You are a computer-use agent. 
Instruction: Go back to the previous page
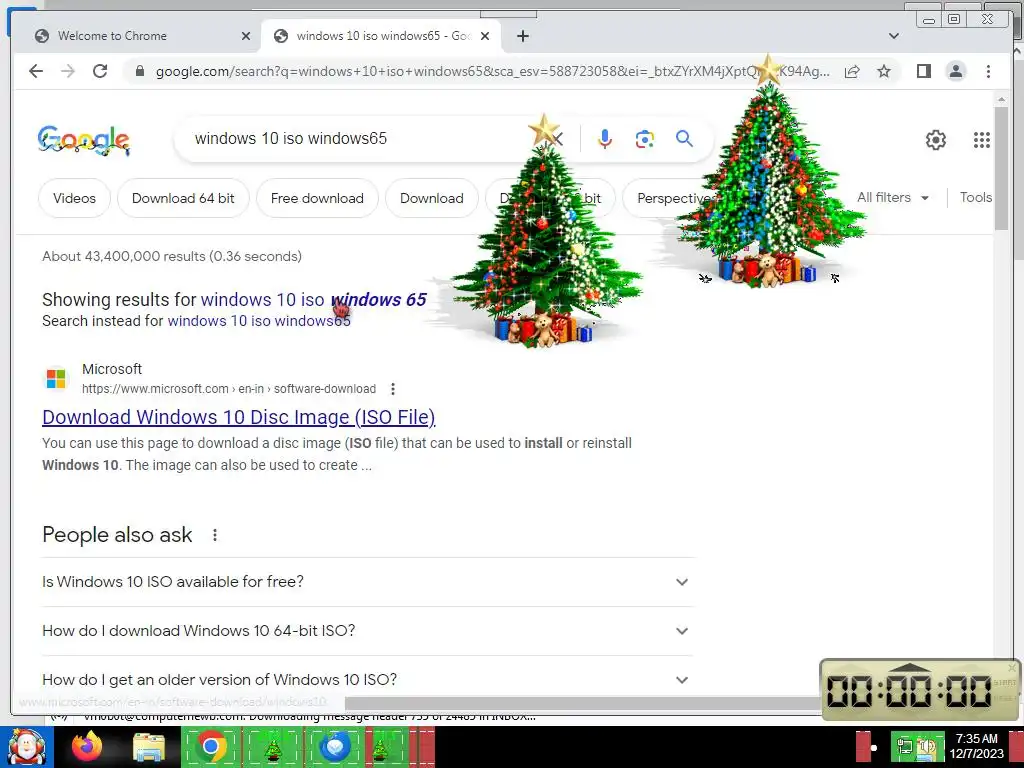[36, 71]
